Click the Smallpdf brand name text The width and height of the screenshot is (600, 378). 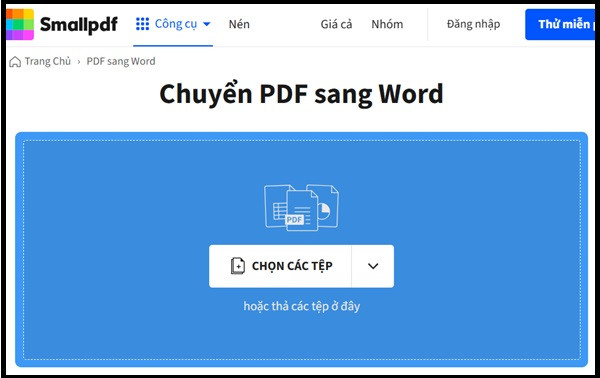point(79,24)
